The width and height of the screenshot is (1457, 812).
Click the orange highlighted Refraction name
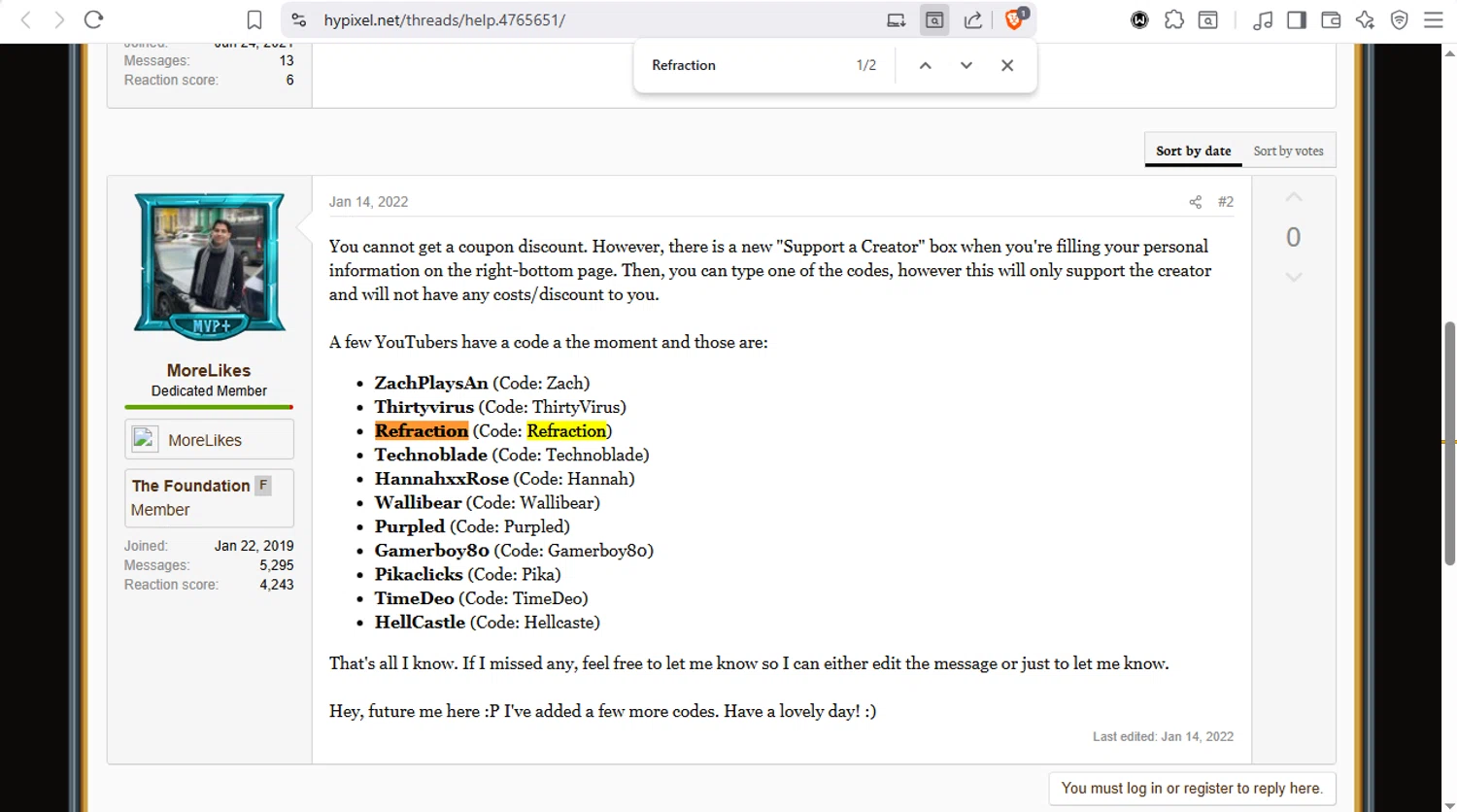(x=422, y=430)
